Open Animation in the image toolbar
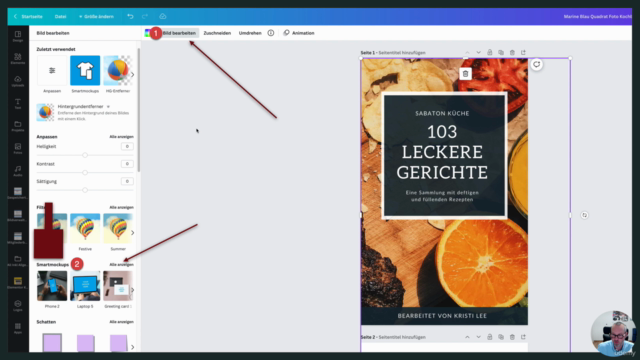 tap(299, 33)
